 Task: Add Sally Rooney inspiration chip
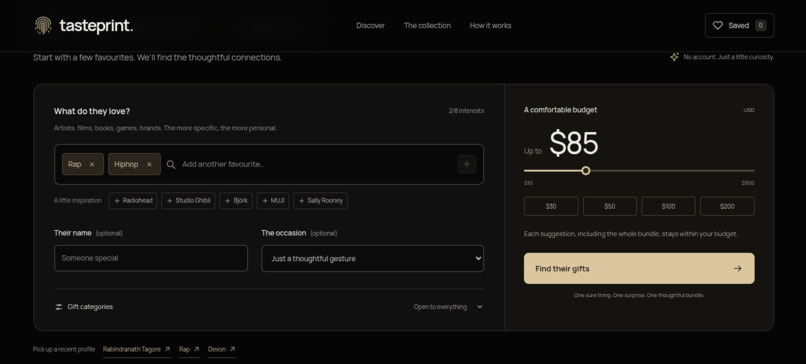[320, 201]
